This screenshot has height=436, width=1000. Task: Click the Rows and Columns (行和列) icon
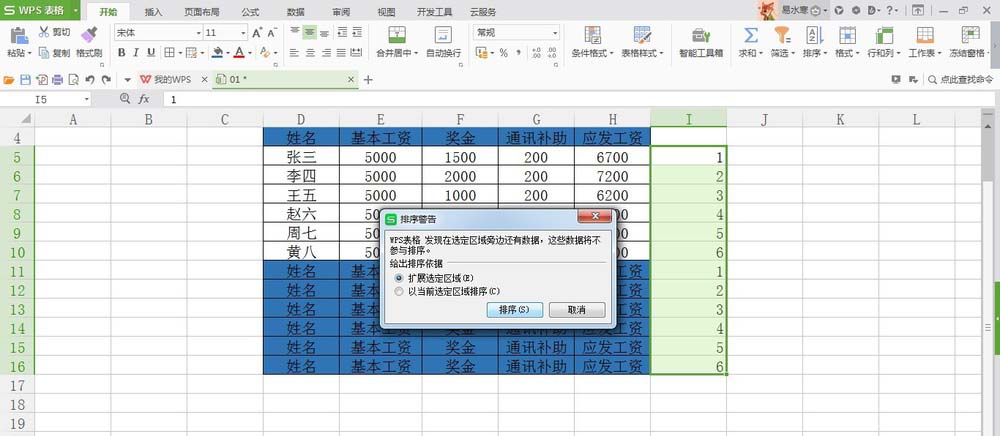pyautogui.click(x=884, y=35)
